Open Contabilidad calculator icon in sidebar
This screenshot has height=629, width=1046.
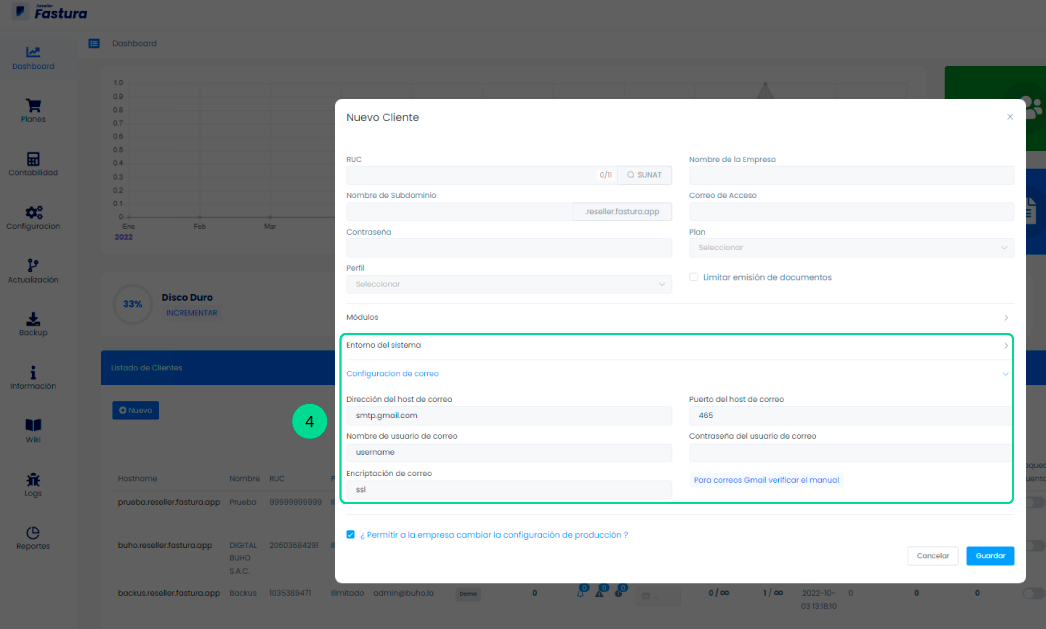[33, 160]
